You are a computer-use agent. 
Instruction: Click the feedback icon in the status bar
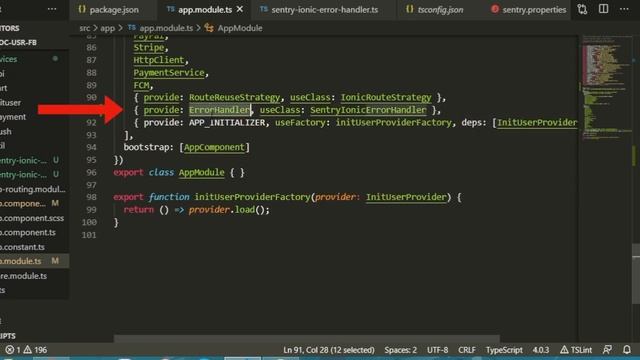pos(607,350)
